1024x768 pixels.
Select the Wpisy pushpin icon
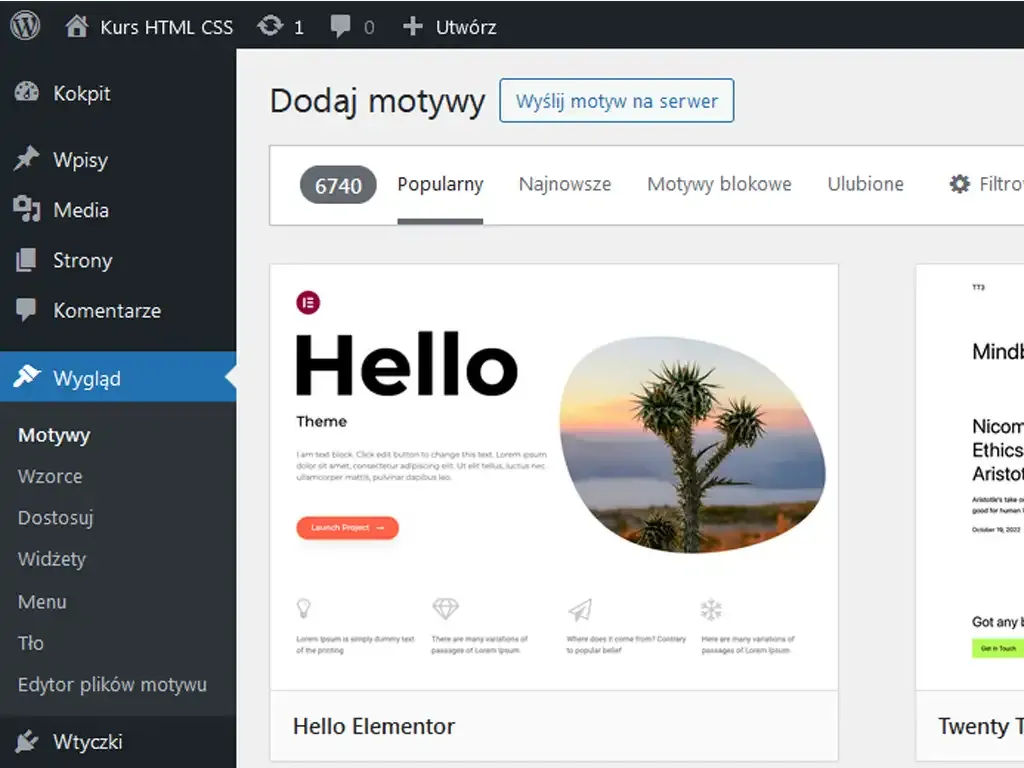pyautogui.click(x=24, y=159)
